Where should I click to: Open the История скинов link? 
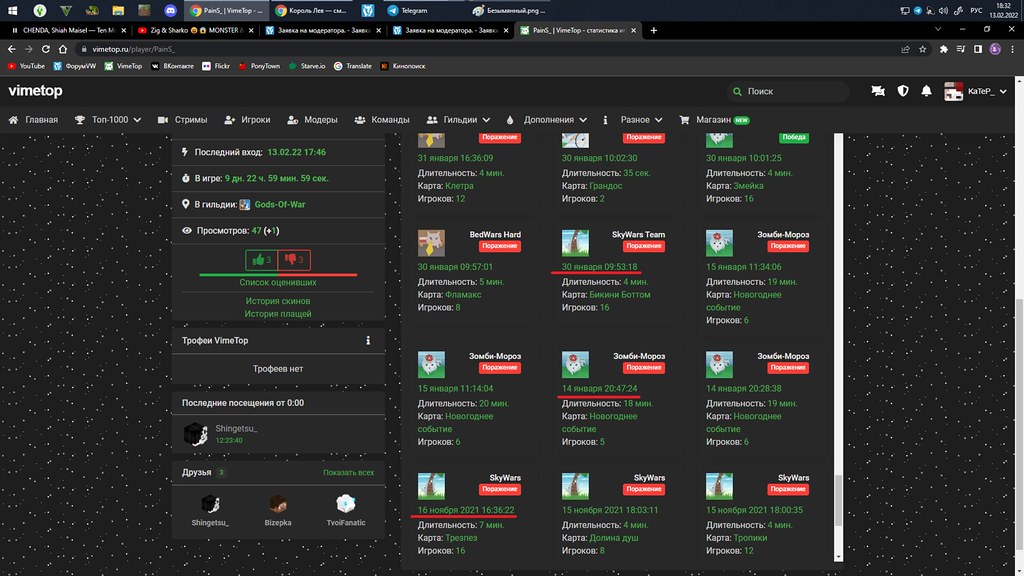click(x=278, y=300)
